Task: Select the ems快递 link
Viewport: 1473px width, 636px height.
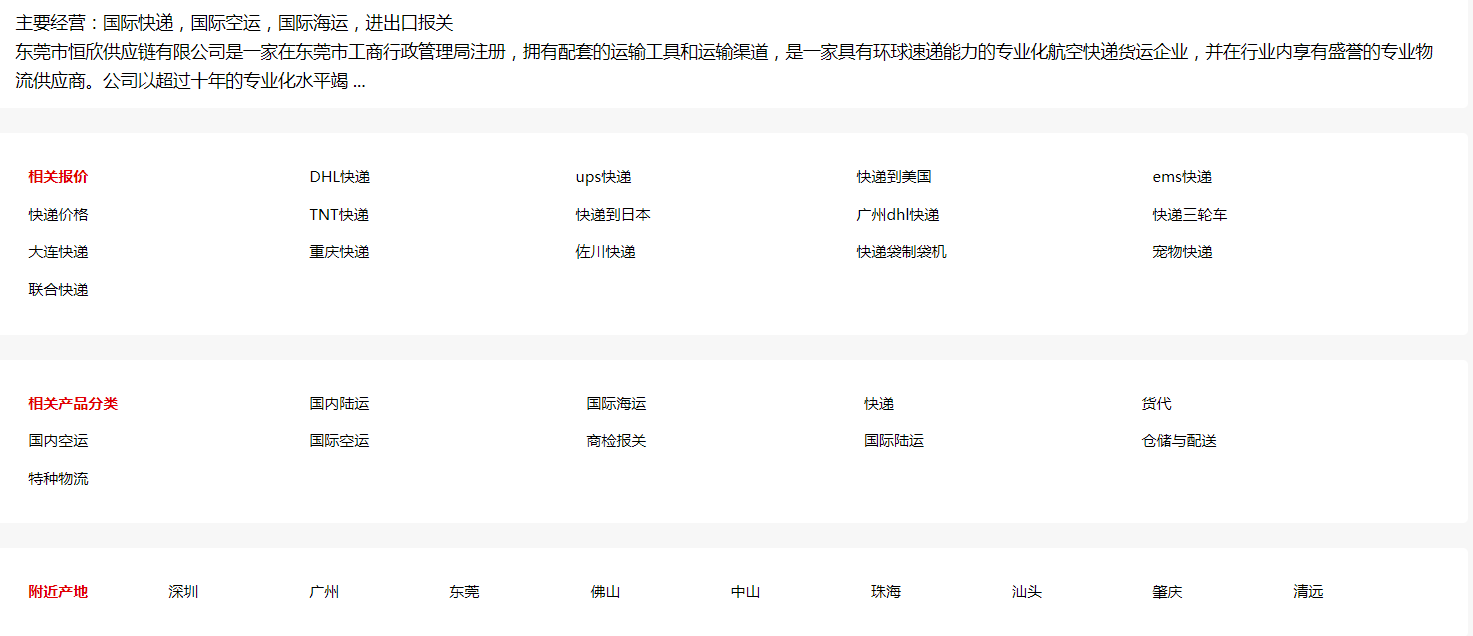Action: [x=1181, y=177]
